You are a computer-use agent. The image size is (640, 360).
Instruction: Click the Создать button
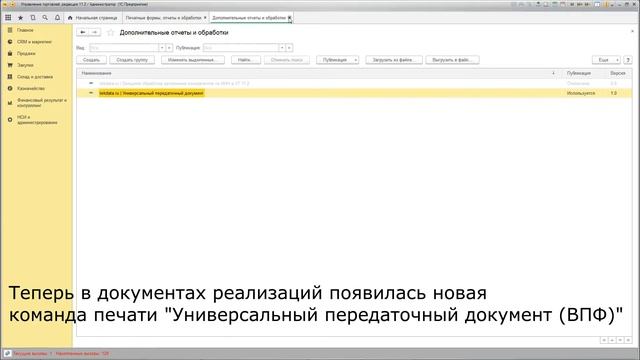click(x=91, y=60)
